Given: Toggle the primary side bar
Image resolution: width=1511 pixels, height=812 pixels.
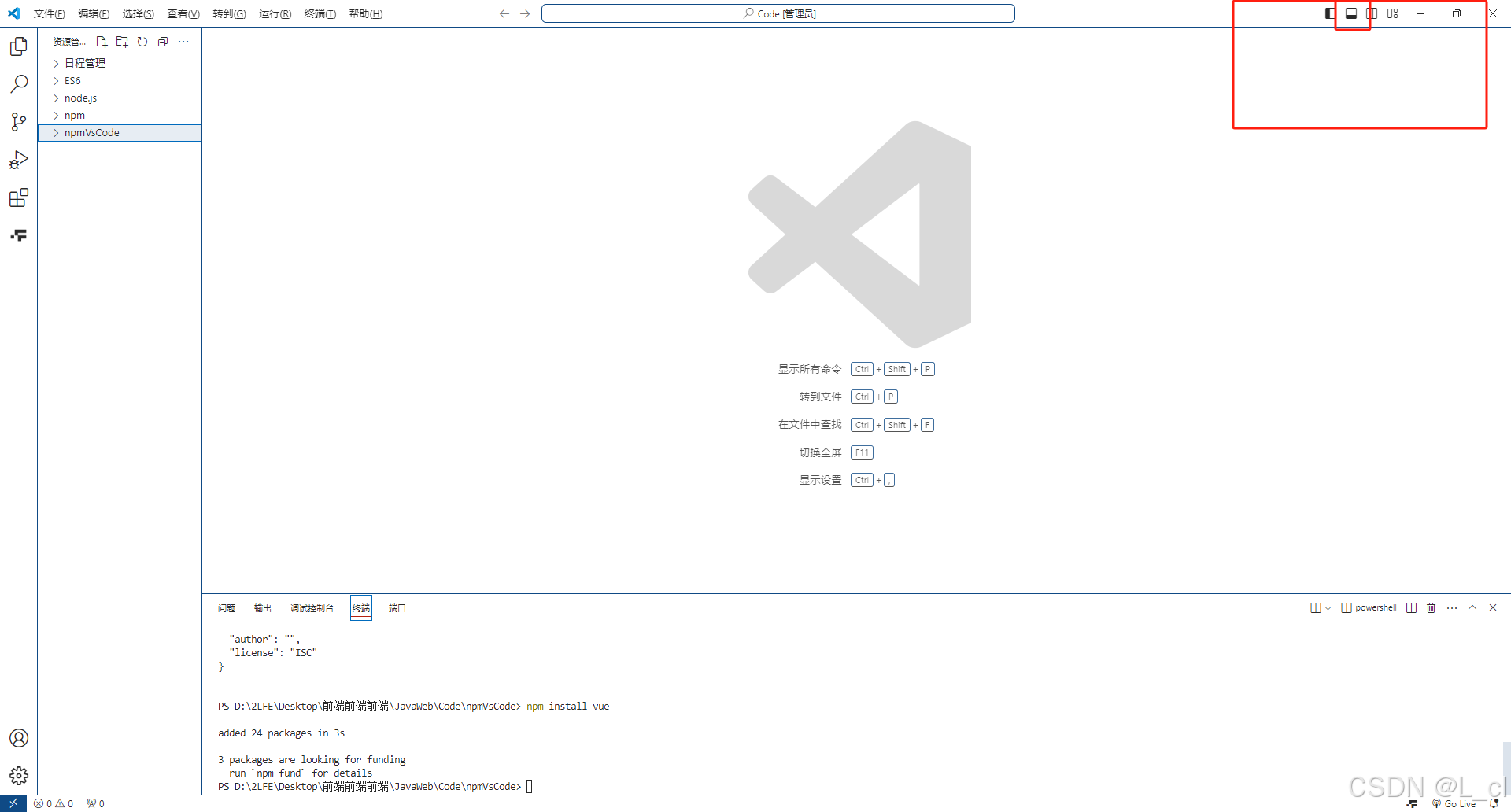Looking at the screenshot, I should 1330,13.
